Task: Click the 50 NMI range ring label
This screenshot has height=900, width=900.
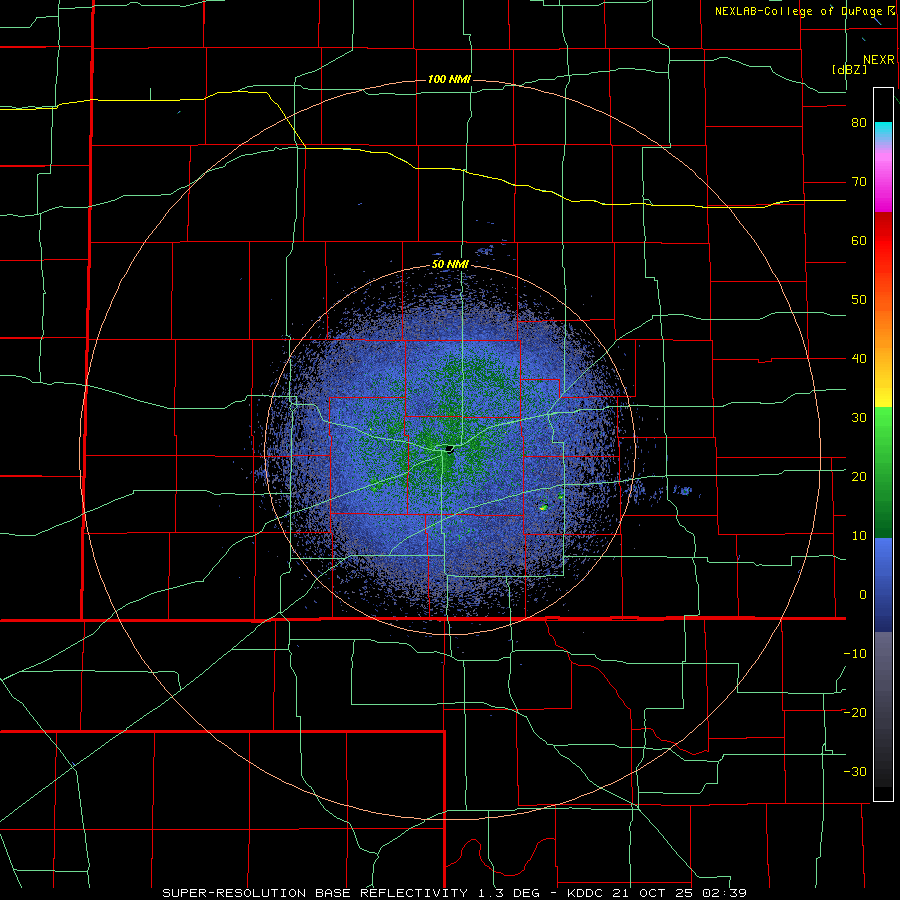Action: tap(451, 265)
